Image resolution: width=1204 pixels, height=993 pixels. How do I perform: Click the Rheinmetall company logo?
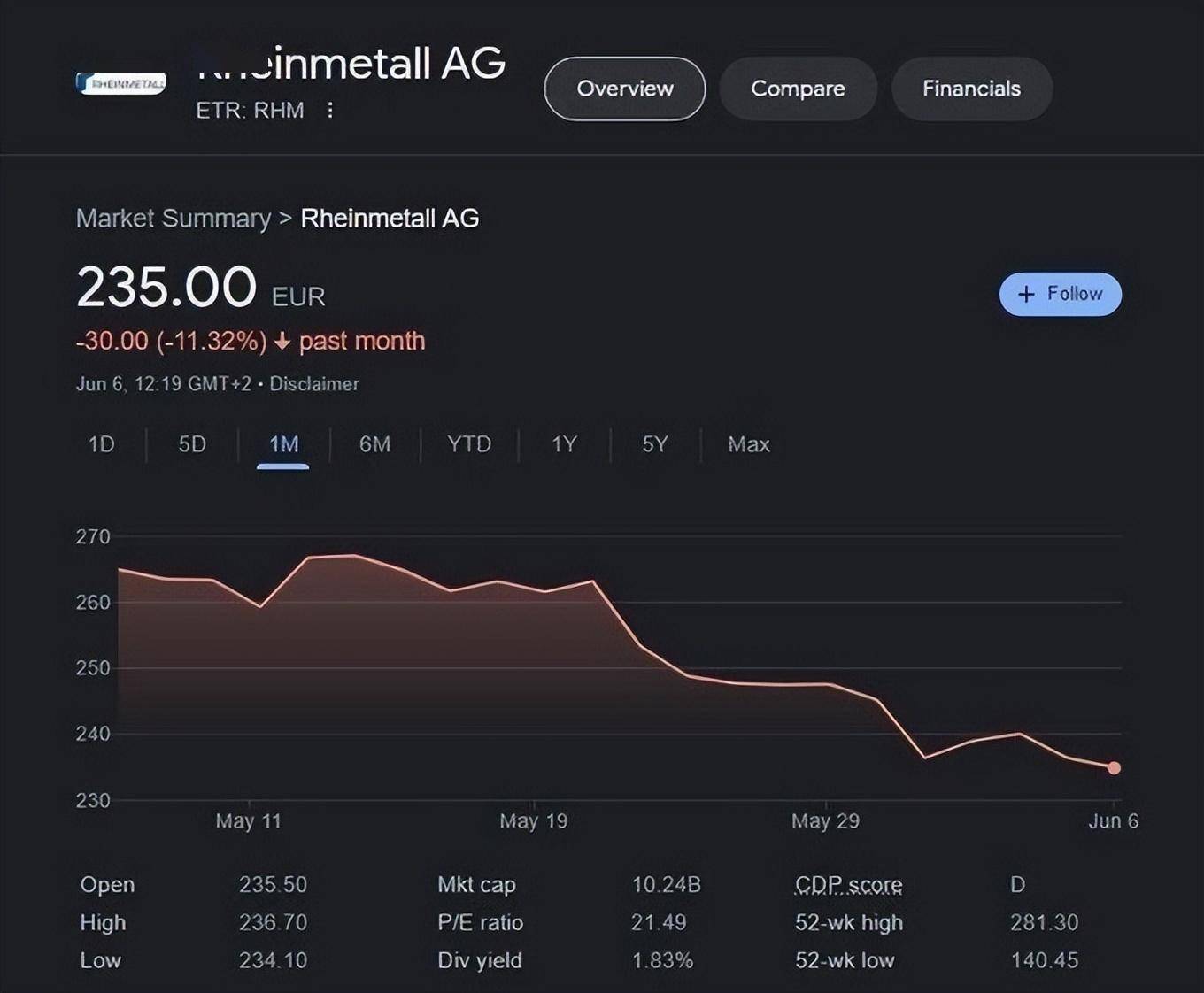coord(121,83)
